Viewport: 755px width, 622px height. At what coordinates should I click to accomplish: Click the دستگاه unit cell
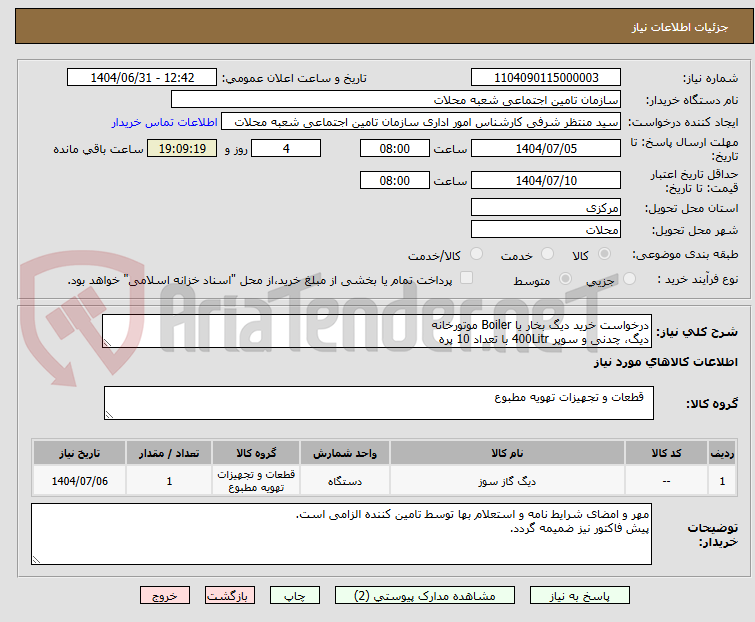(345, 481)
